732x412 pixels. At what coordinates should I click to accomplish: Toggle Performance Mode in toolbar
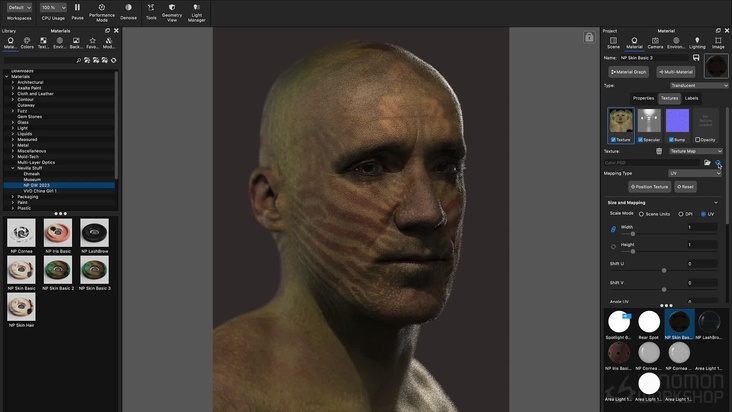point(102,8)
